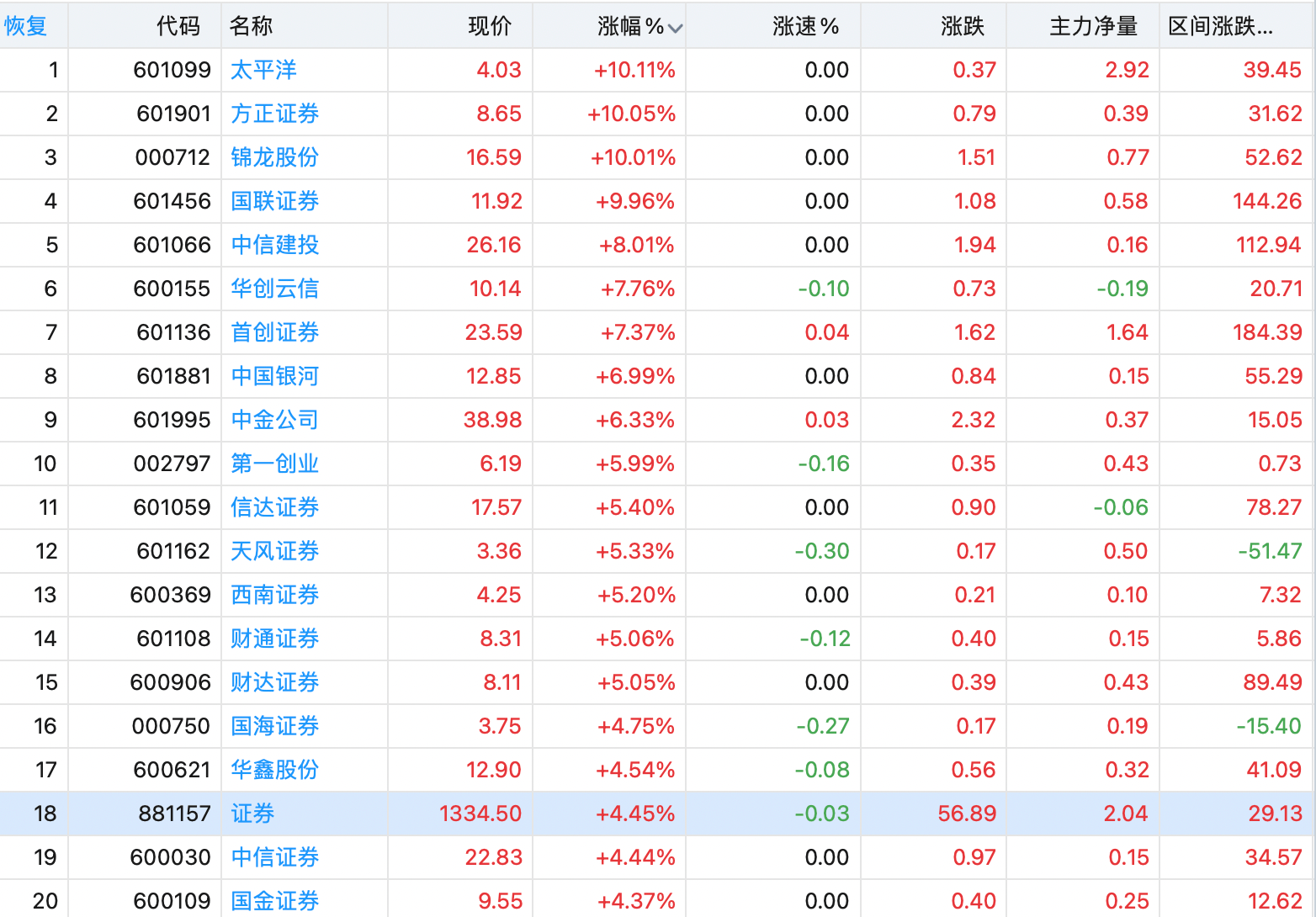Viewport: 1316px width, 917px height.
Task: Open 国联证券 stock link
Action: [x=274, y=201]
